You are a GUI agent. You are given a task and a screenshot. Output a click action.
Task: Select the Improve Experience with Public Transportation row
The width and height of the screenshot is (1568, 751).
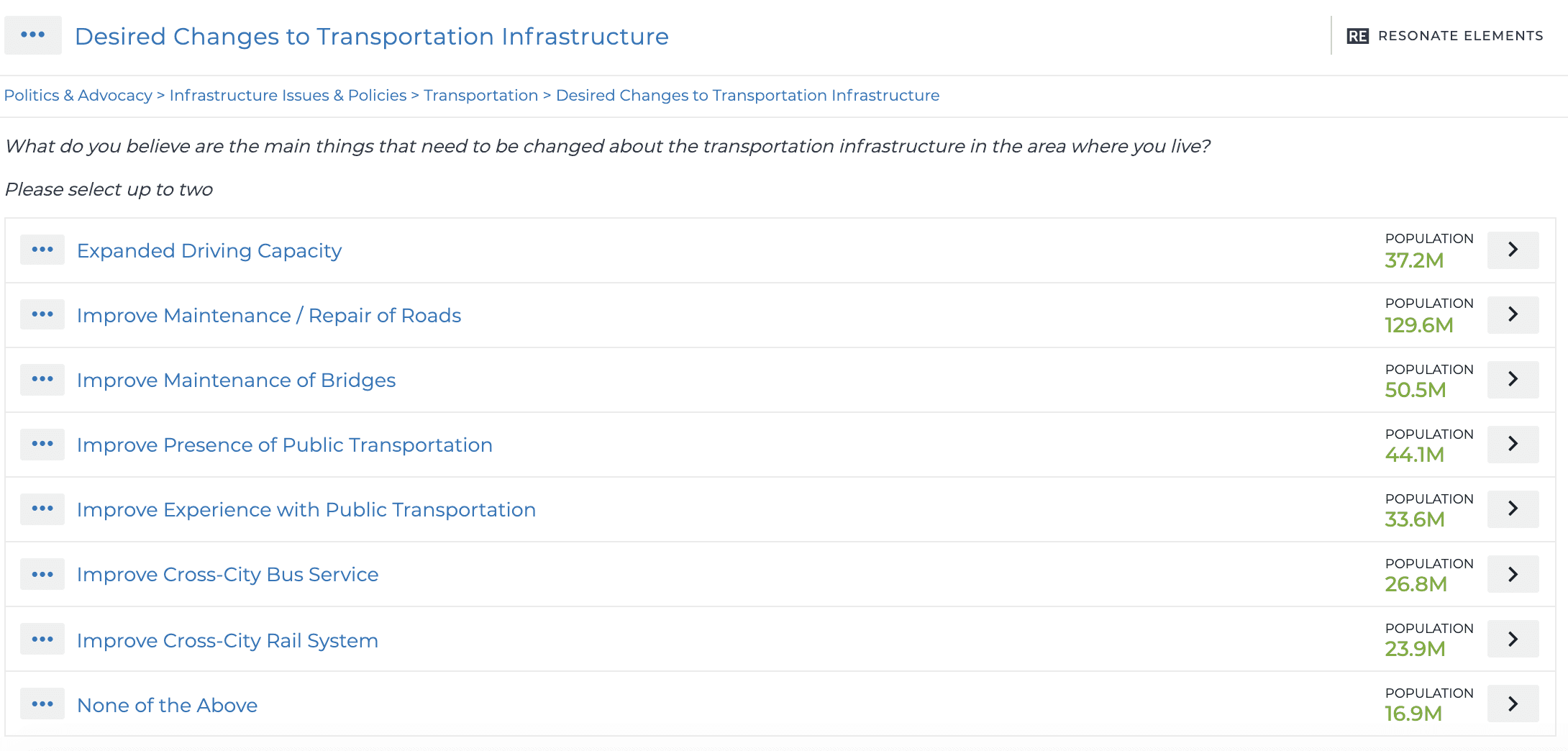(306, 509)
